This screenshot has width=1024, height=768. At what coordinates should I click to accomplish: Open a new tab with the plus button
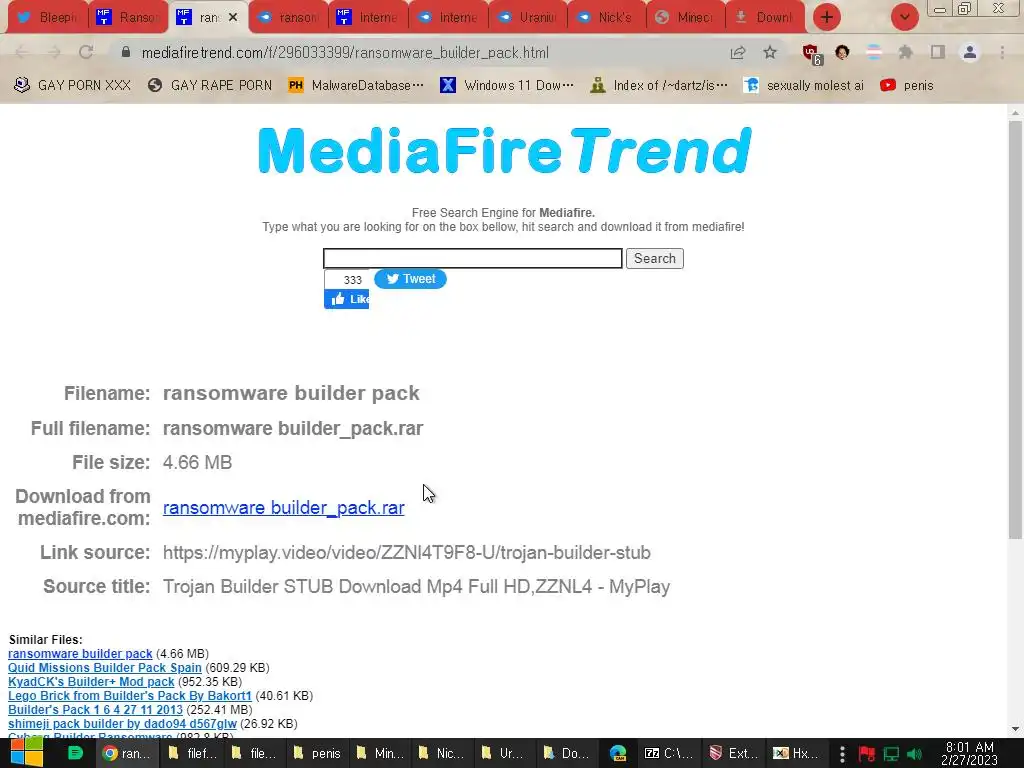point(827,17)
